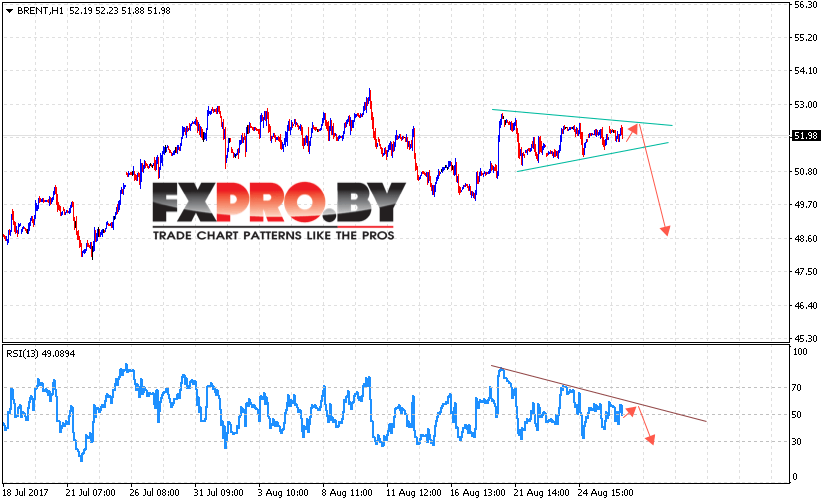Select the 16 Aug 13:00 time axis label

point(477,492)
